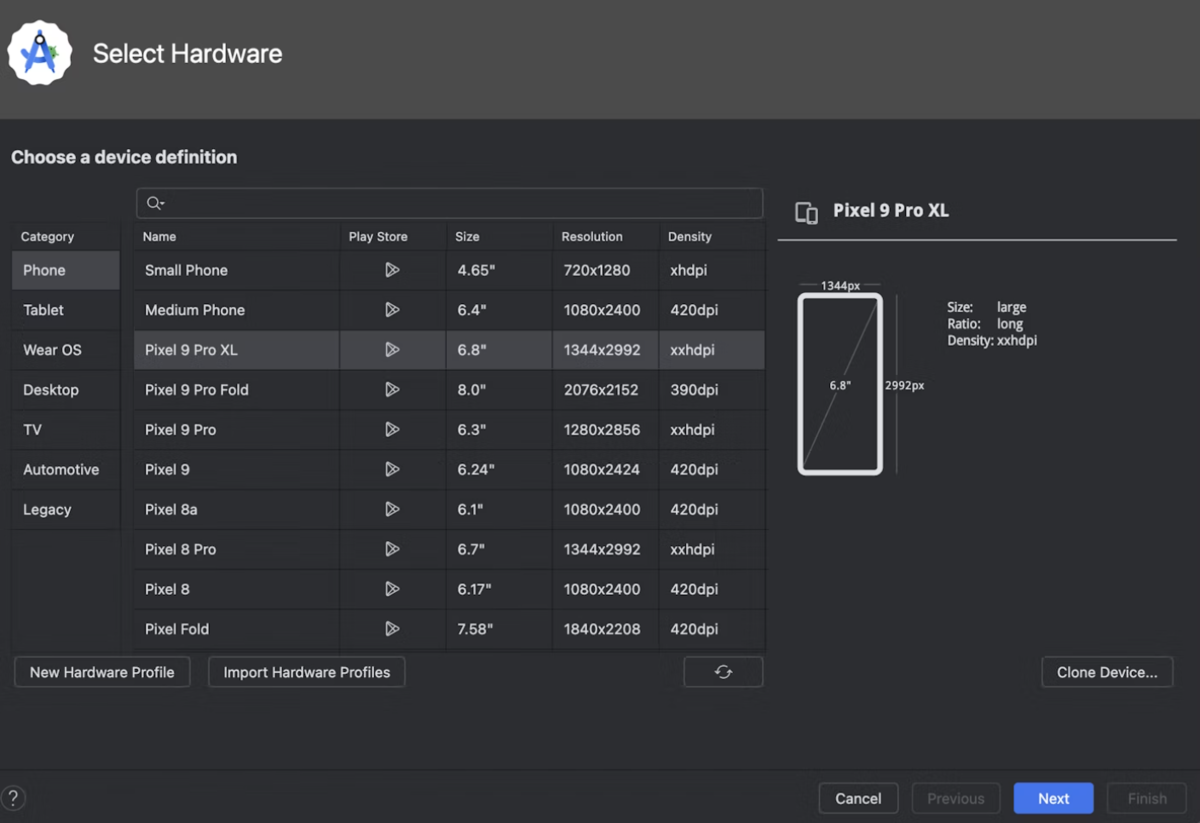Select the Desktop category
Image resolution: width=1200 pixels, height=823 pixels.
click(x=66, y=390)
